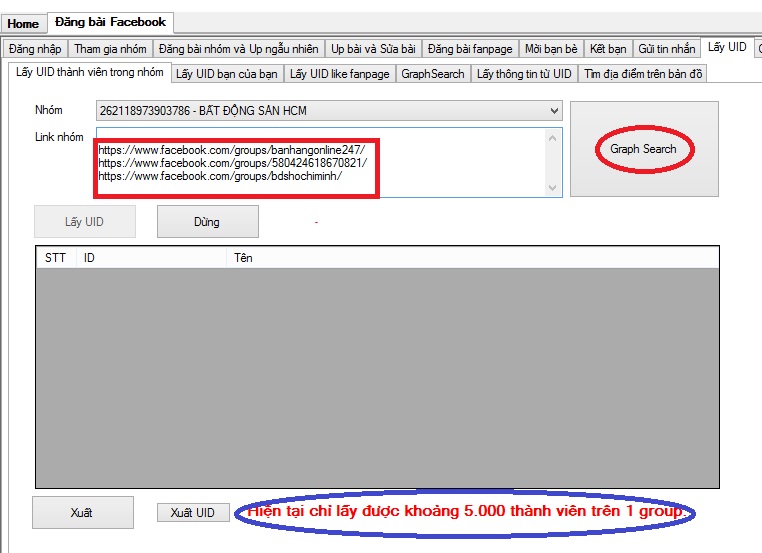Click the Graph Search button

coord(644,149)
